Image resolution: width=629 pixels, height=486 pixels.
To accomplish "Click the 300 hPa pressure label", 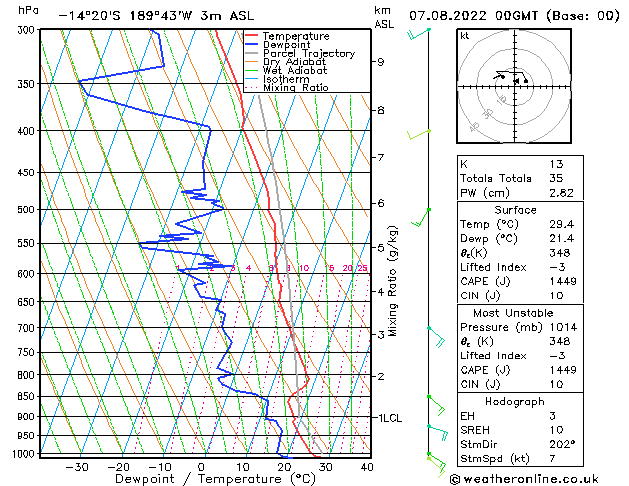I will [28, 30].
